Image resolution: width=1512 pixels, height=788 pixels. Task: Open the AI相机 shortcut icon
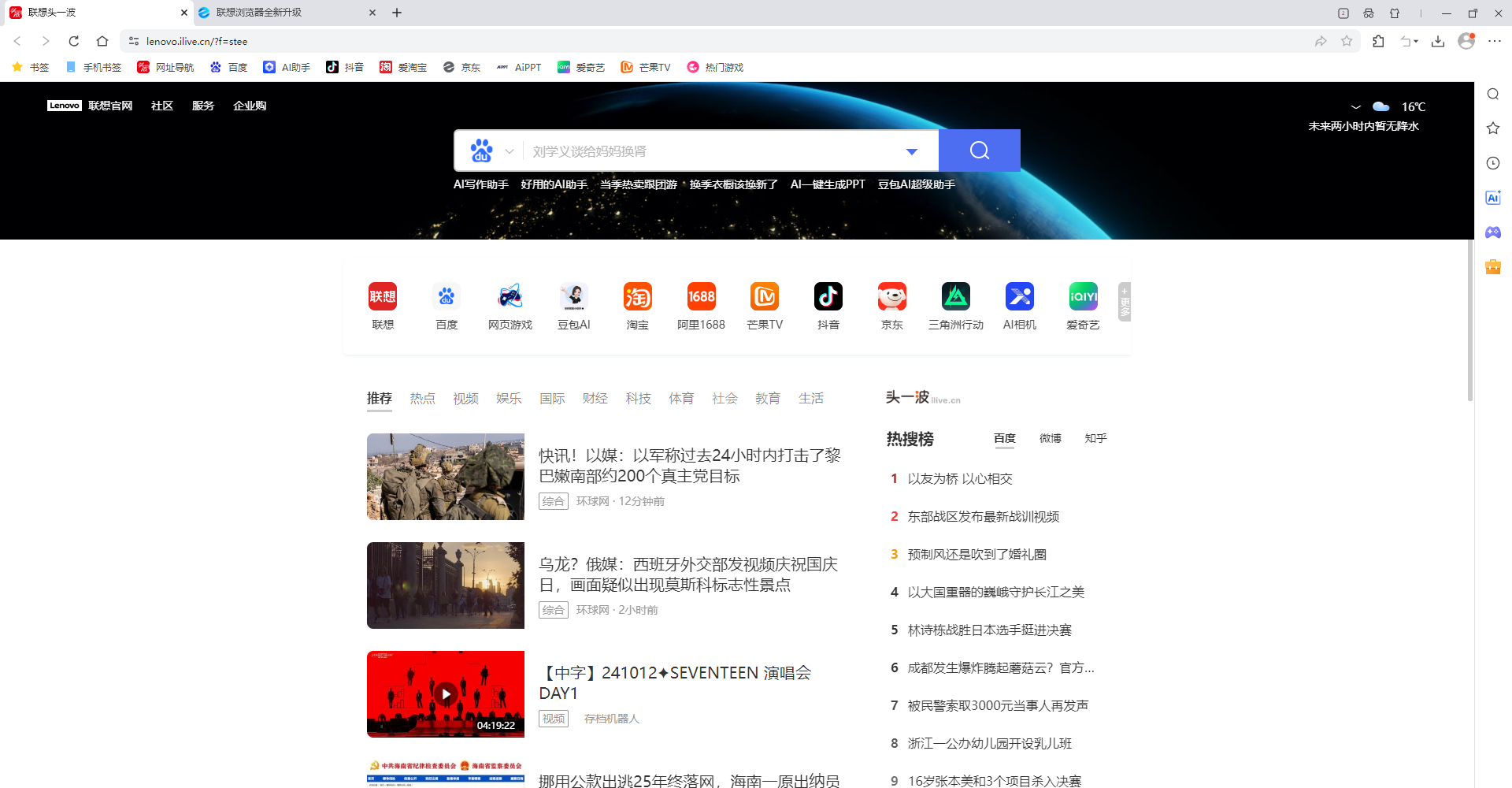coord(1020,297)
